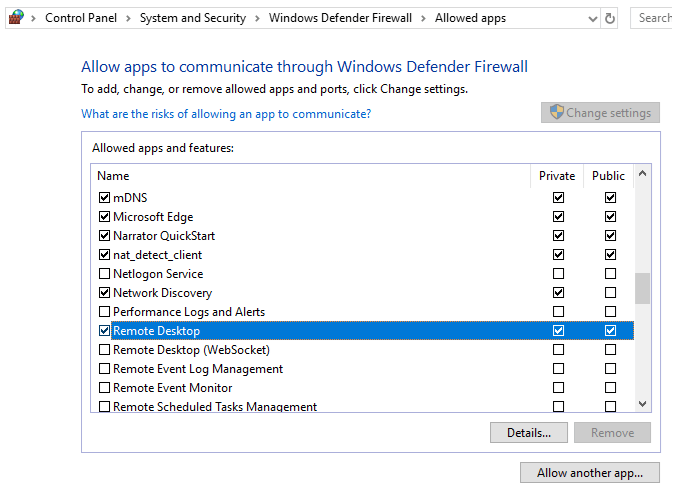Click the shield icon on Change settings
The width and height of the screenshot is (673, 499).
click(556, 112)
